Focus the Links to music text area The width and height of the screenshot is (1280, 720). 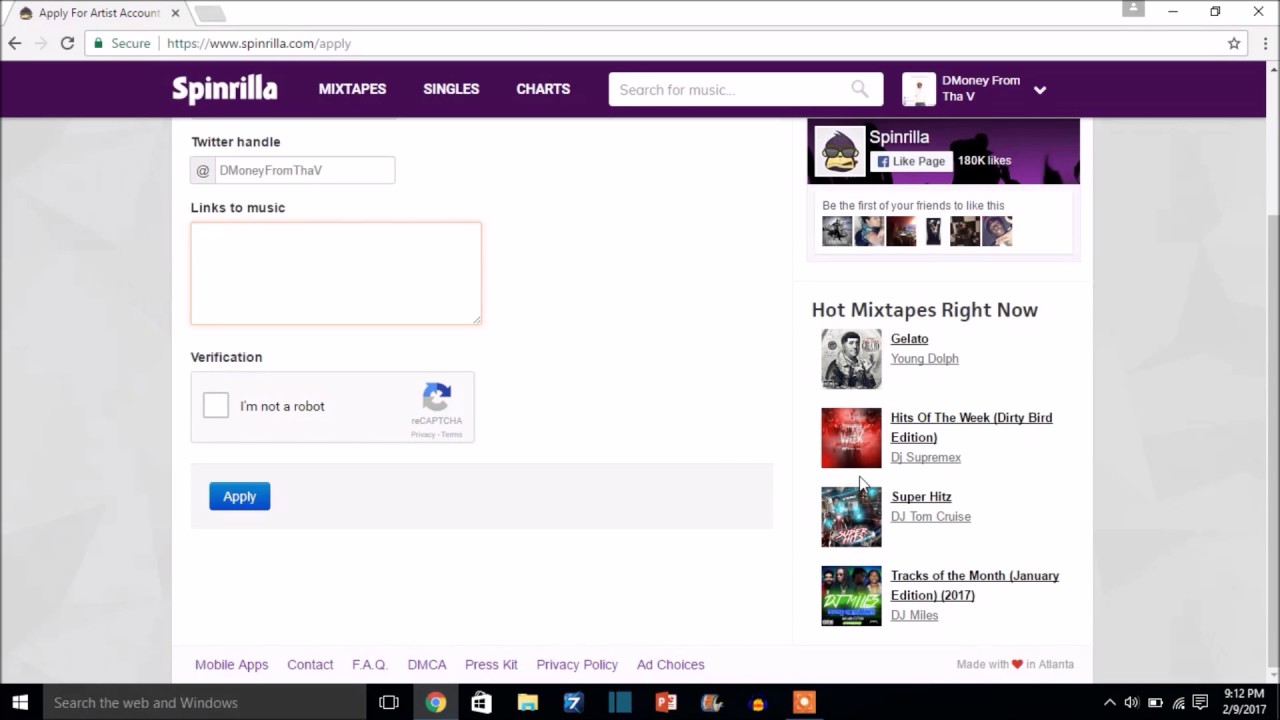(x=336, y=273)
